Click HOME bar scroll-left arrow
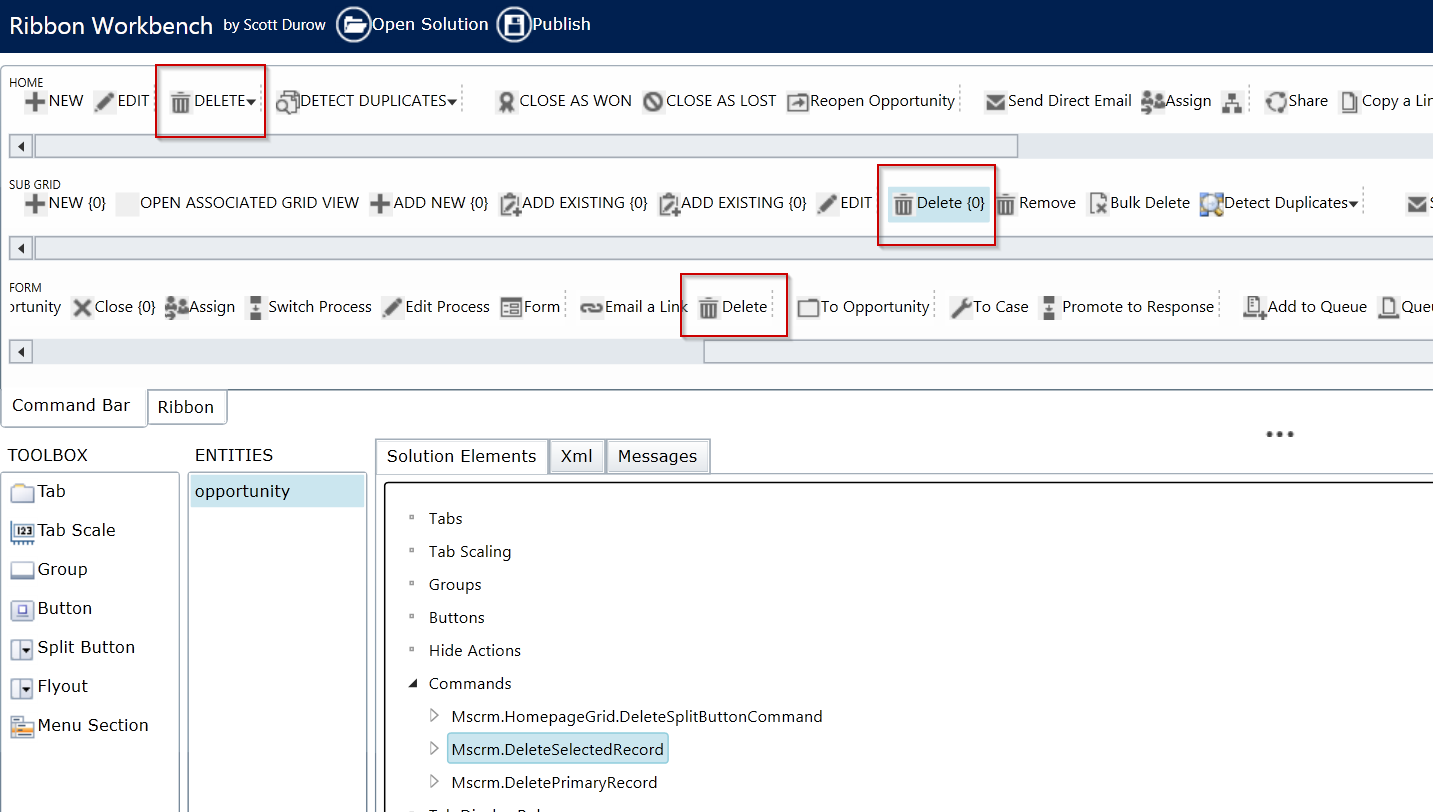The height and width of the screenshot is (812, 1433). [x=20, y=146]
